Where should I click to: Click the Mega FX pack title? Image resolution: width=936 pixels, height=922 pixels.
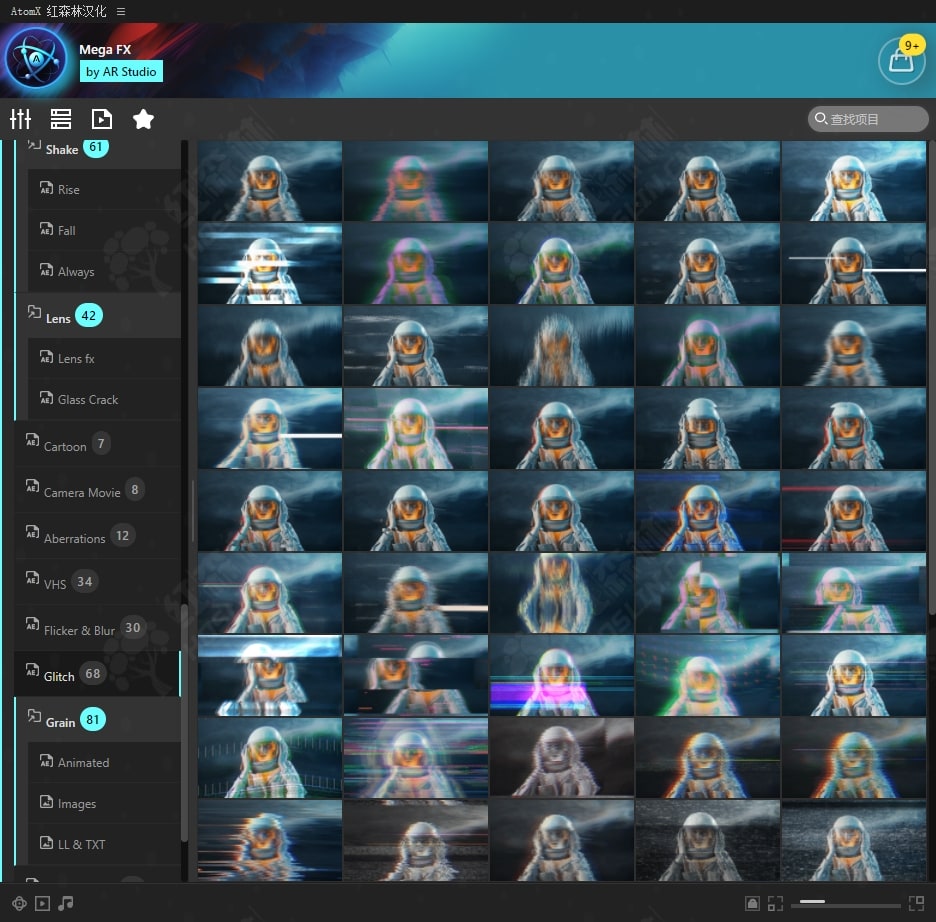point(105,50)
